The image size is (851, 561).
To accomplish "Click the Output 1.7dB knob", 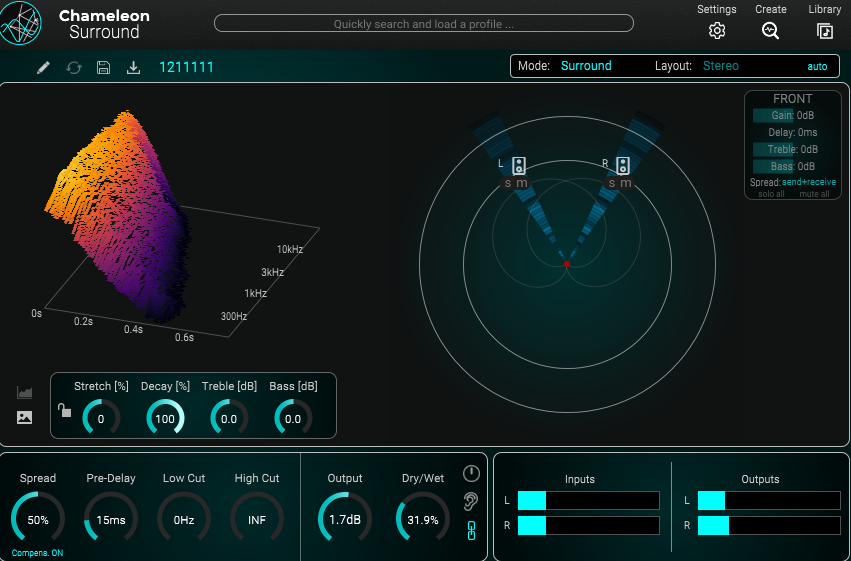I will click(345, 519).
